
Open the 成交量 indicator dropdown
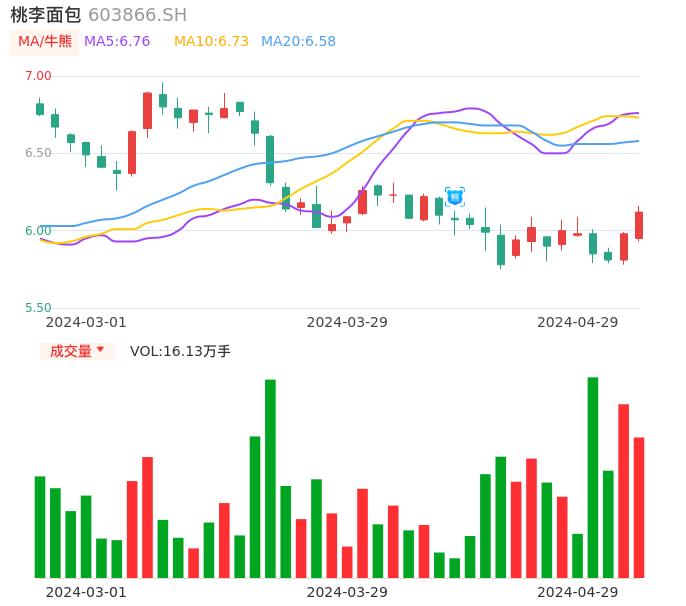pos(77,351)
